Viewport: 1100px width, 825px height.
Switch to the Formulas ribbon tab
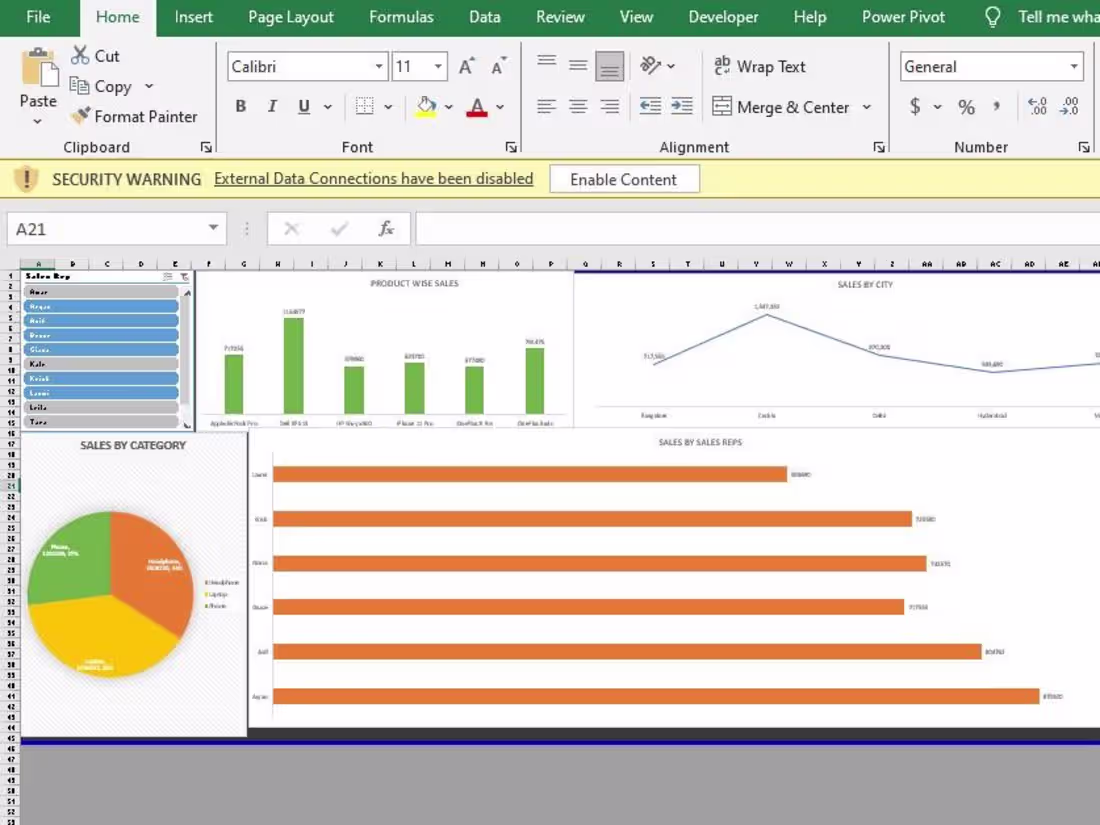click(x=400, y=17)
